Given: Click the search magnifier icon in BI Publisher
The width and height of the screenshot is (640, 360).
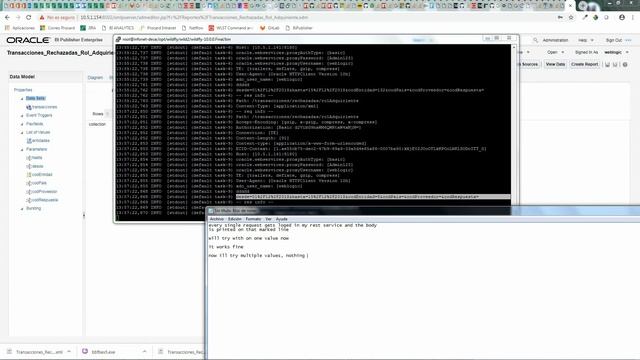Looking at the screenshot, I should coord(535,40).
